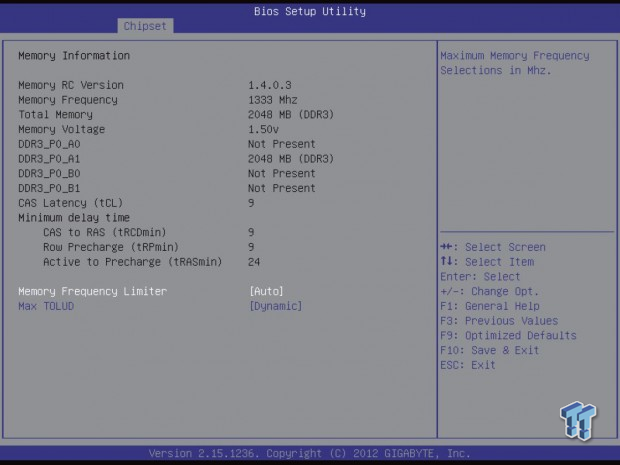Click the DDR3_P0_B0 slot label
The height and width of the screenshot is (465, 620).
click(49, 174)
